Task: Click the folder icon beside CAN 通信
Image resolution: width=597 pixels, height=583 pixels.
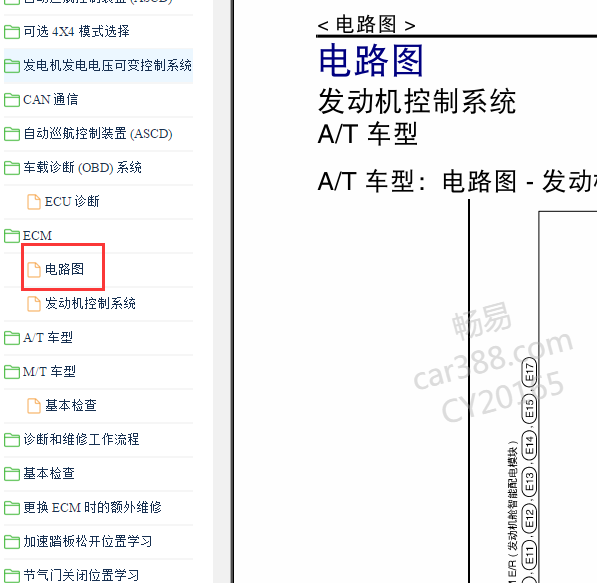Action: coord(12,100)
